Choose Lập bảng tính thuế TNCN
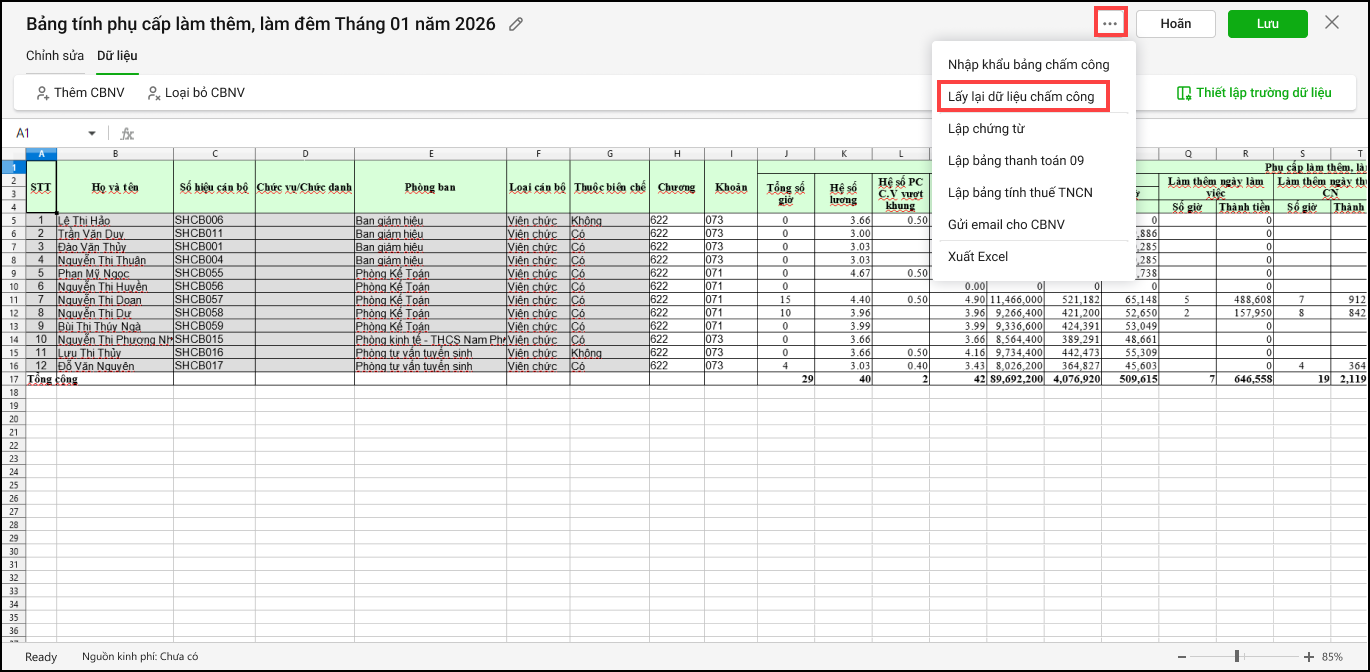 (x=1020, y=193)
